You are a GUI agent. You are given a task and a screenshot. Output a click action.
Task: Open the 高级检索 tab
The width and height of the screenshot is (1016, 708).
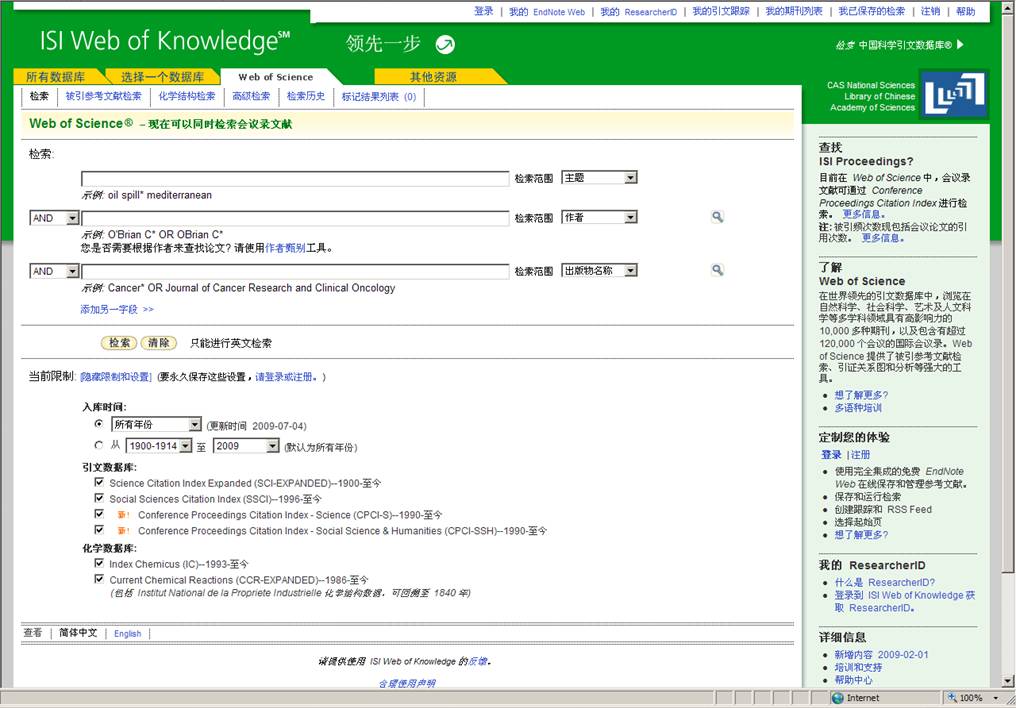(251, 96)
